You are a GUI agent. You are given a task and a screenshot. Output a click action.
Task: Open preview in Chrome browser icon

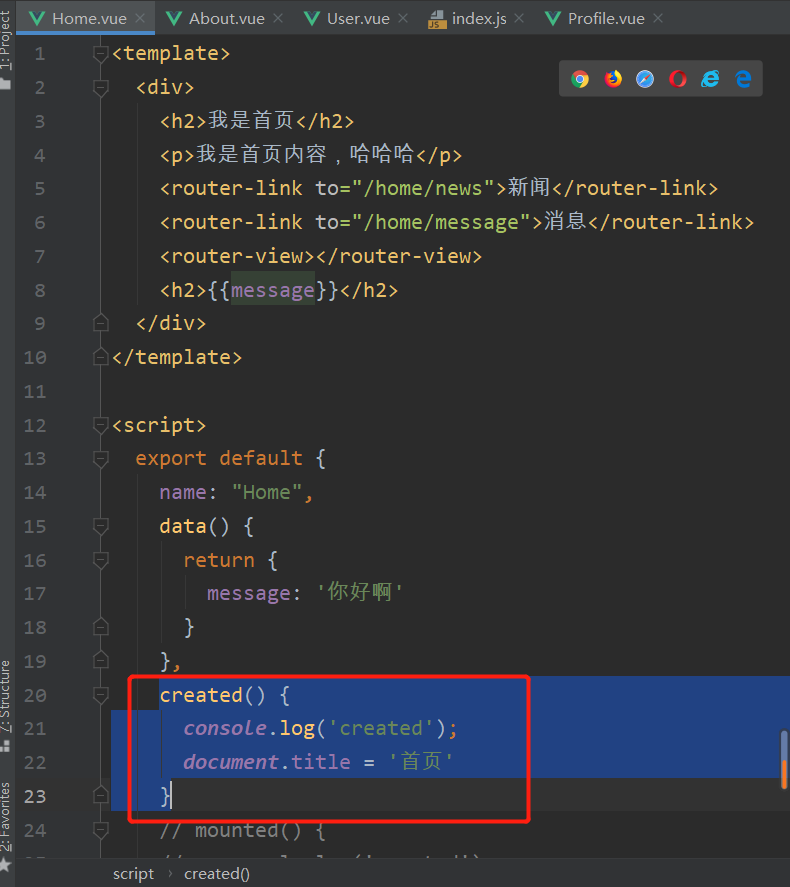[x=580, y=79]
